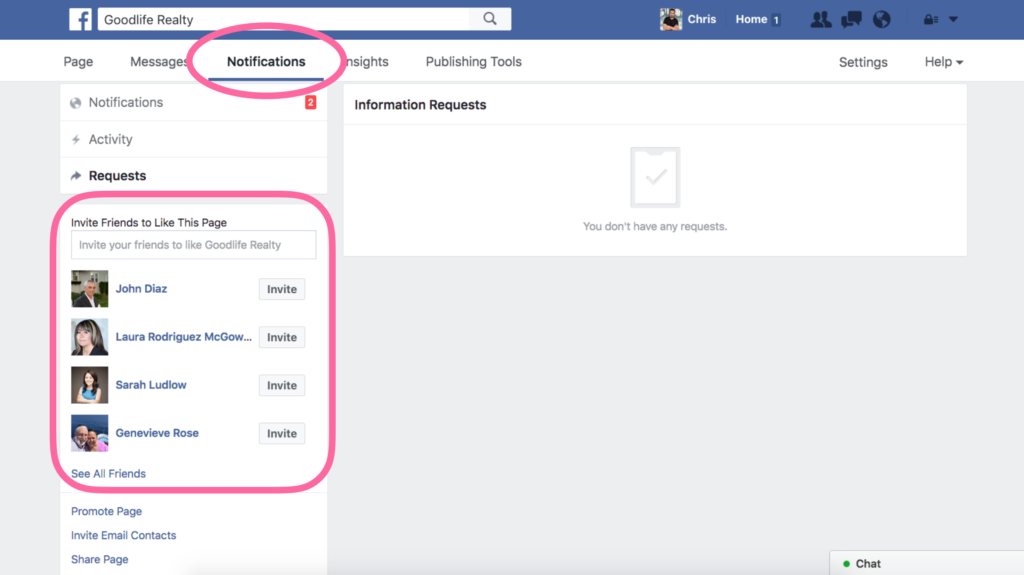Open the Publishing Tools tab
The height and width of the screenshot is (575, 1024).
[x=473, y=61]
